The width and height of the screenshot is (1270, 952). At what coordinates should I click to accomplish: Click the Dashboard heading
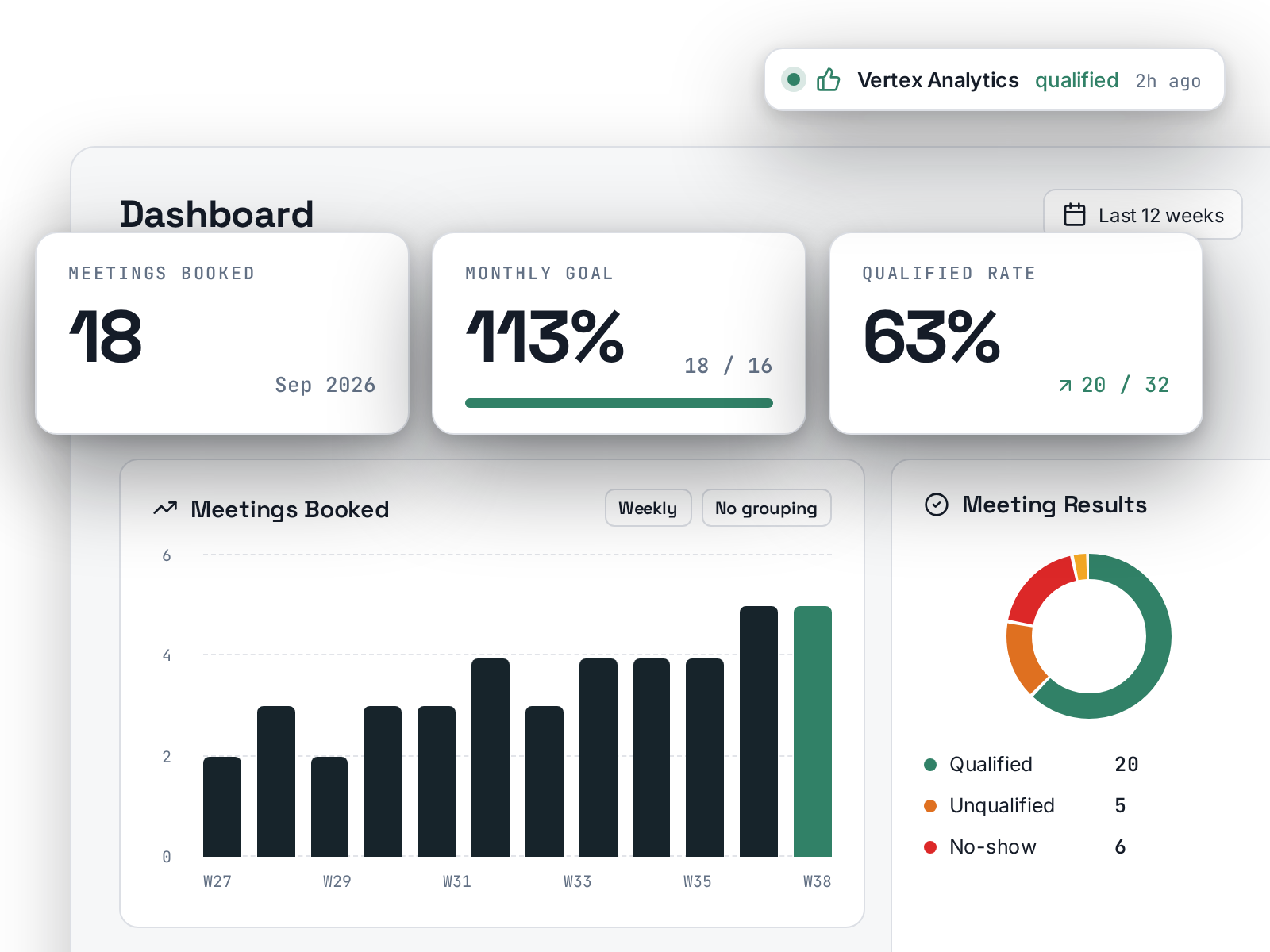(217, 214)
